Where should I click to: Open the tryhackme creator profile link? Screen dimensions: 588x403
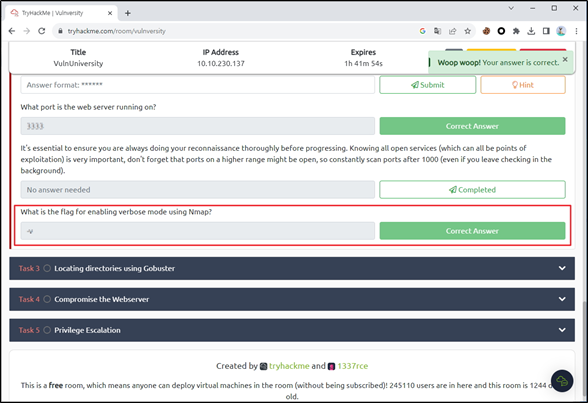[289, 366]
